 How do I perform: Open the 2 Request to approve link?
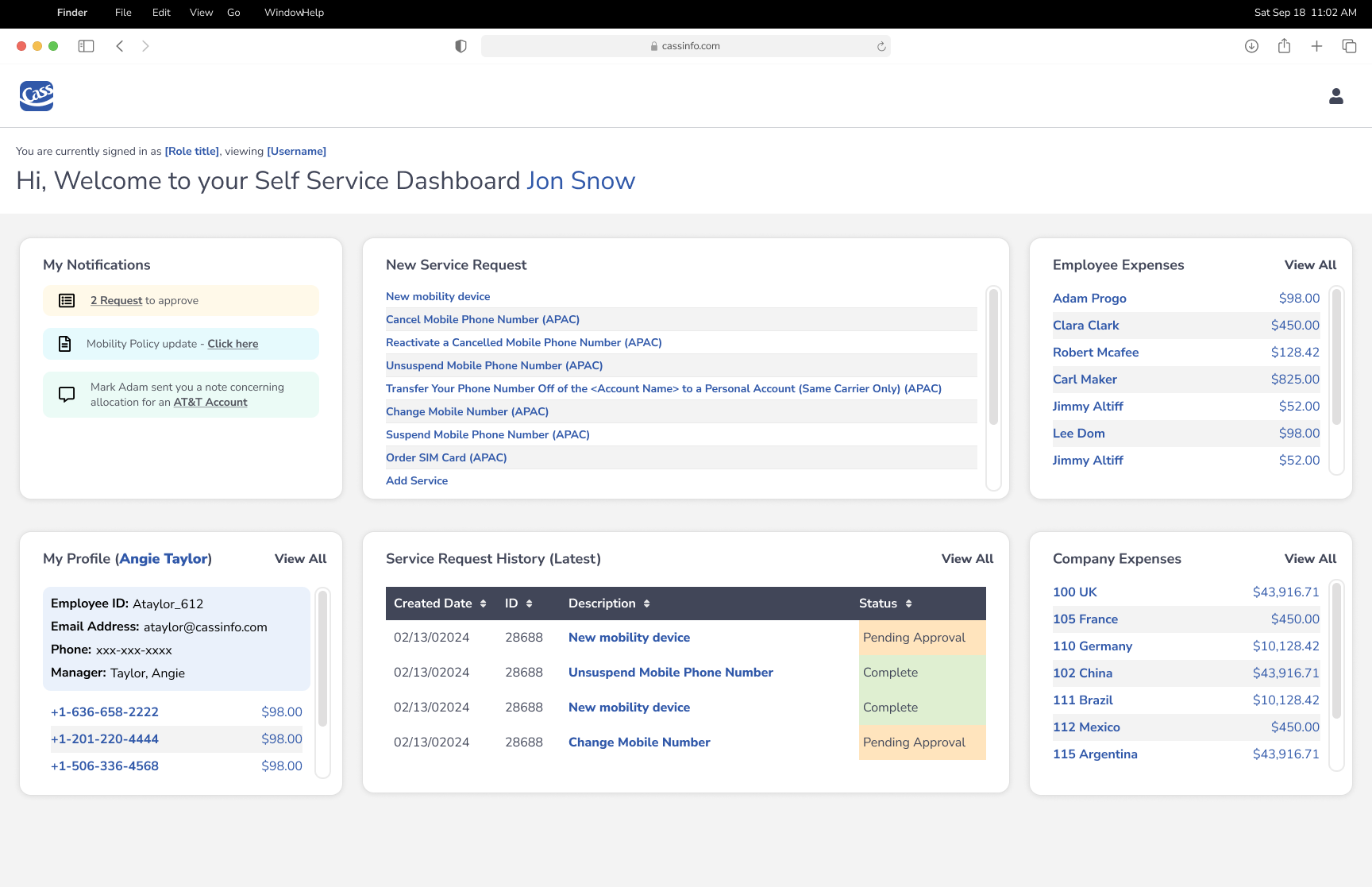pos(116,300)
